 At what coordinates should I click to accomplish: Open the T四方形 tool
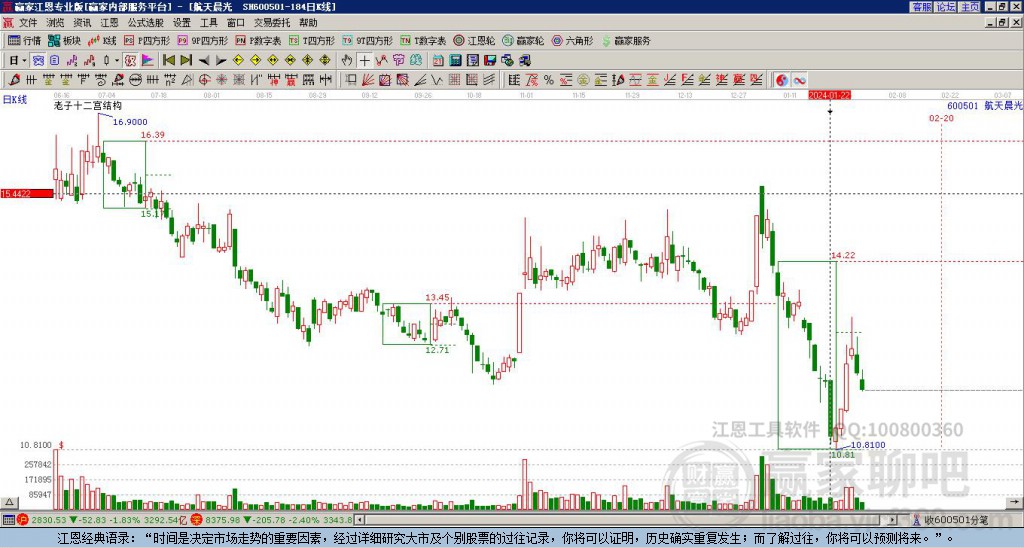pos(312,40)
